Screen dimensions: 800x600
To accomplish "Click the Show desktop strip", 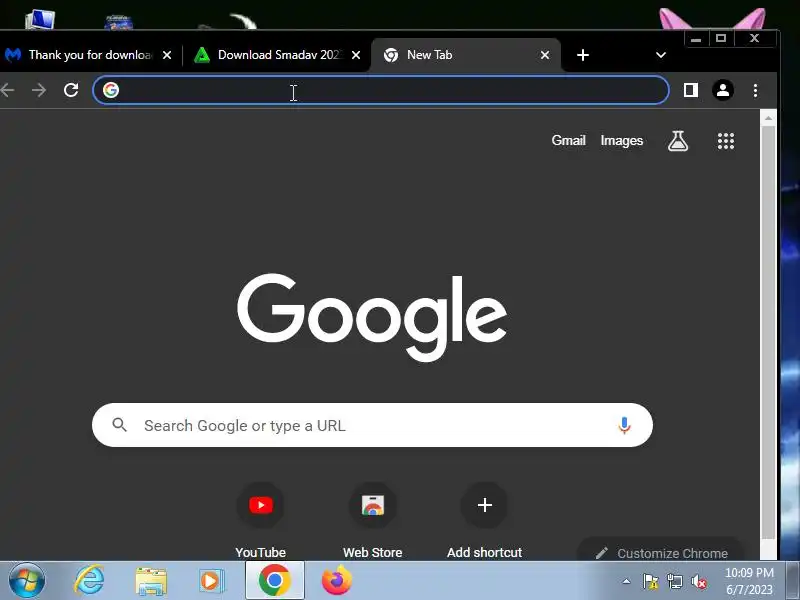I will (x=792, y=581).
